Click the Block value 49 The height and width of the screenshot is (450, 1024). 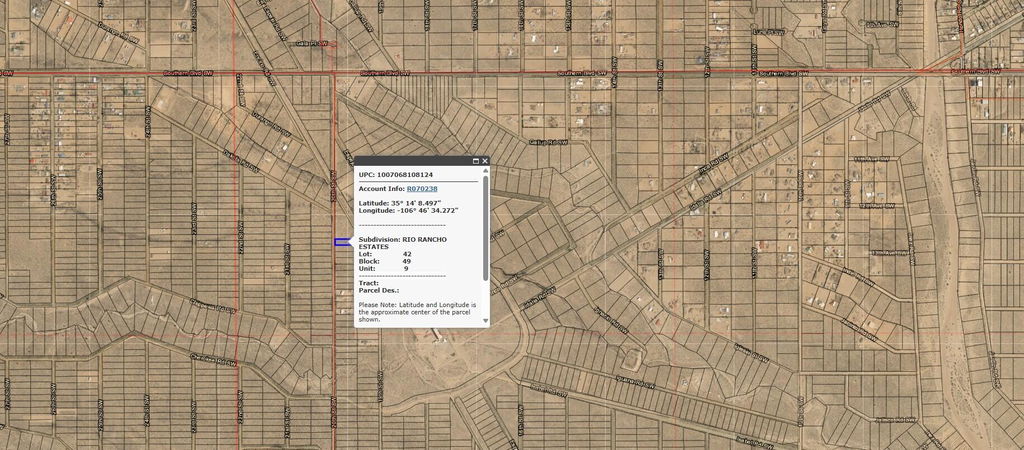tap(407, 261)
